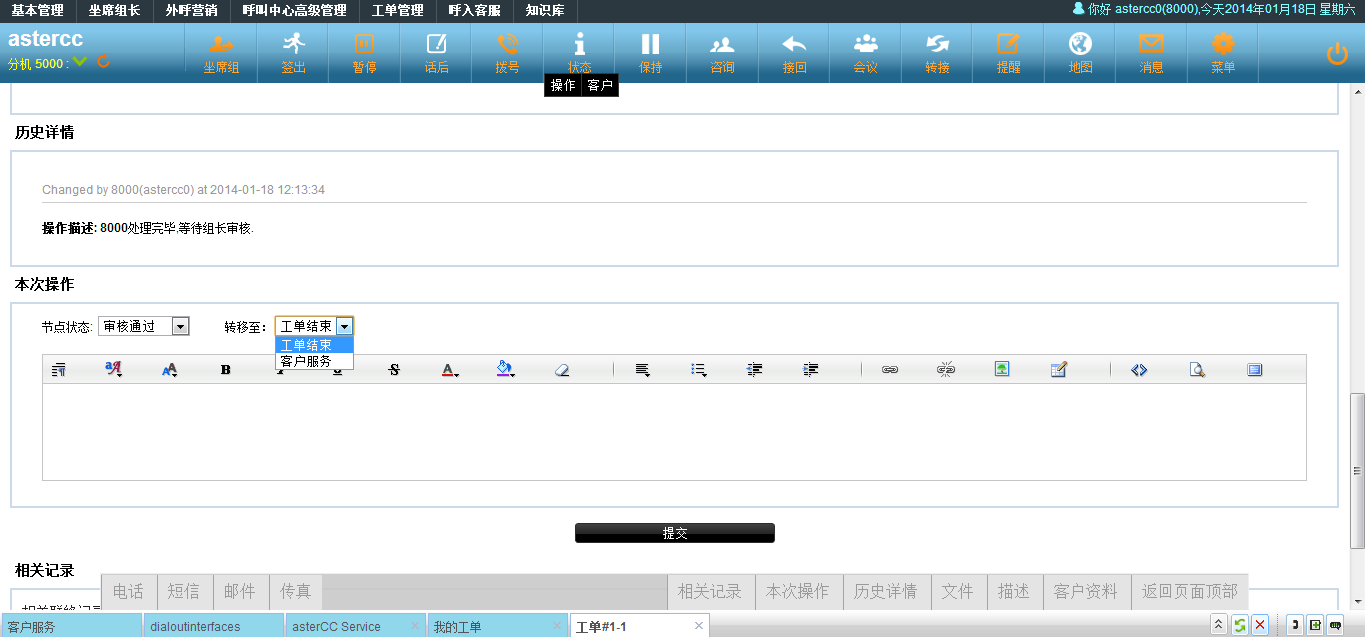The width and height of the screenshot is (1365, 637).
Task: Open the 工单管理 top menu
Action: click(397, 11)
